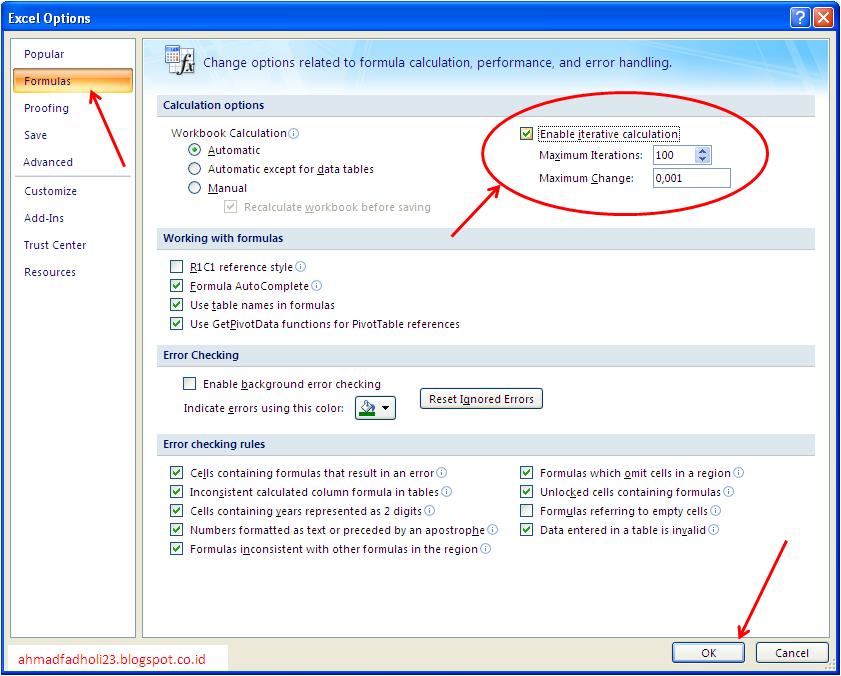Screen dimensions: 841x676
Task: Select the Manual calculation radio button
Action: pyautogui.click(x=195, y=187)
